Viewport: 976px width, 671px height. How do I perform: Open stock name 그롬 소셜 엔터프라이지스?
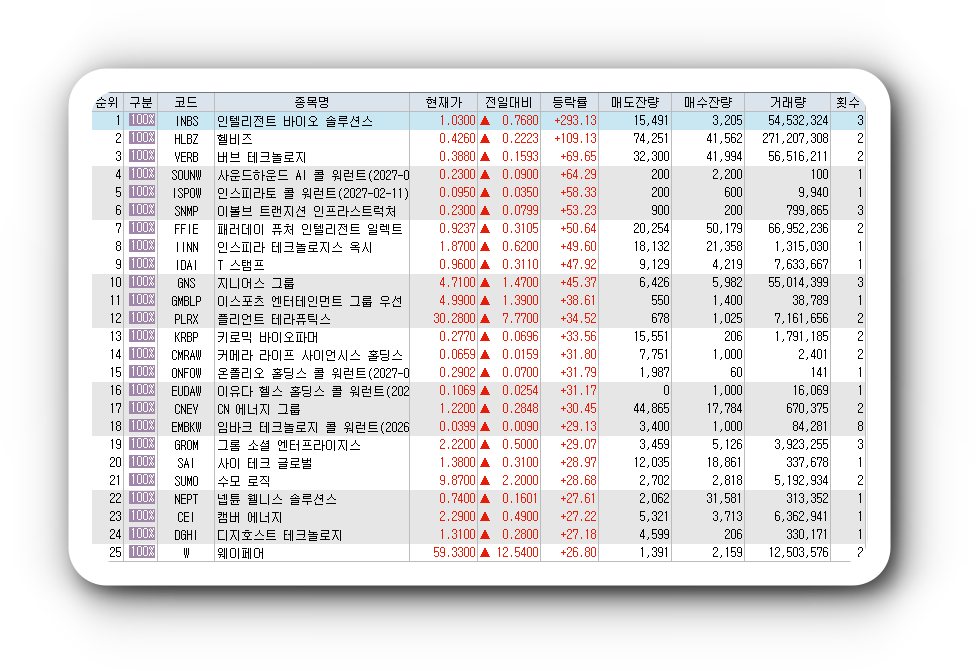(x=289, y=445)
